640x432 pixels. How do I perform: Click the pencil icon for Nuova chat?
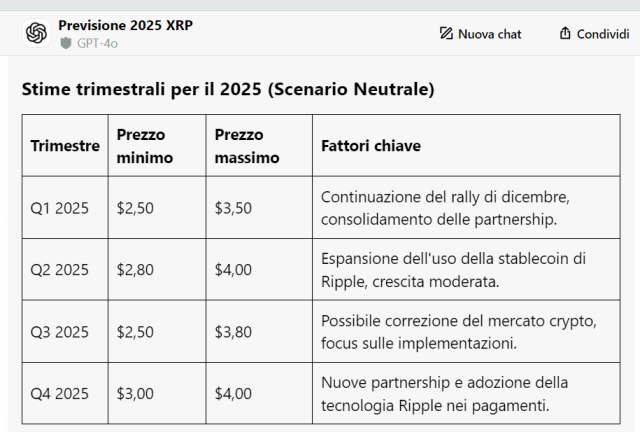tap(446, 34)
